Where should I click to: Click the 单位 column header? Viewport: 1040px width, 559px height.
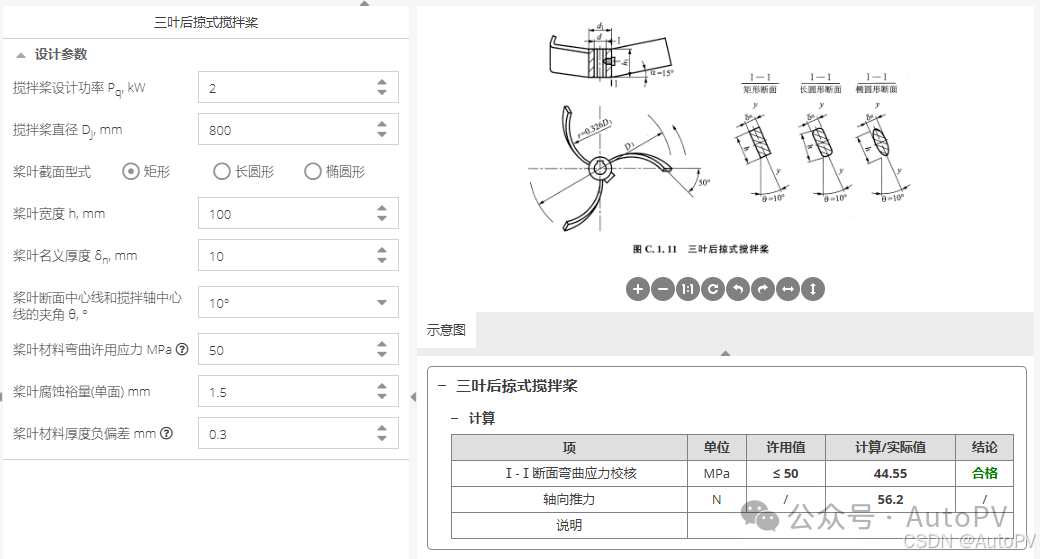tap(717, 448)
